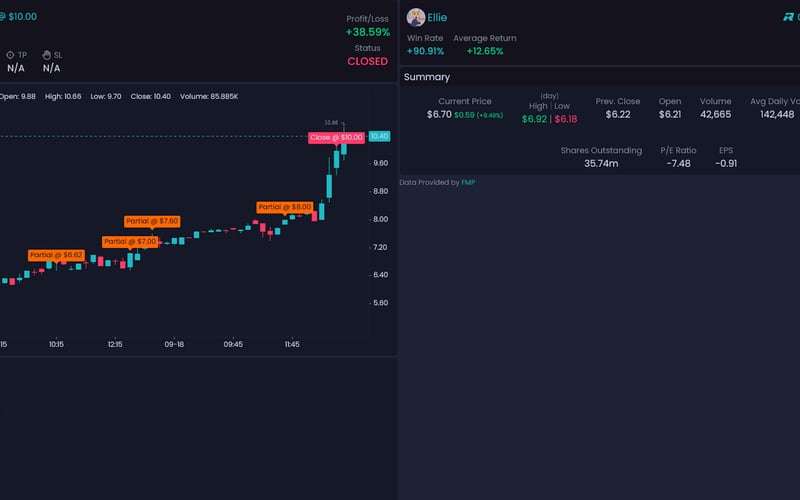Click the 142,448 Avg Daily Volume value
This screenshot has width=800, height=500.
click(x=777, y=114)
